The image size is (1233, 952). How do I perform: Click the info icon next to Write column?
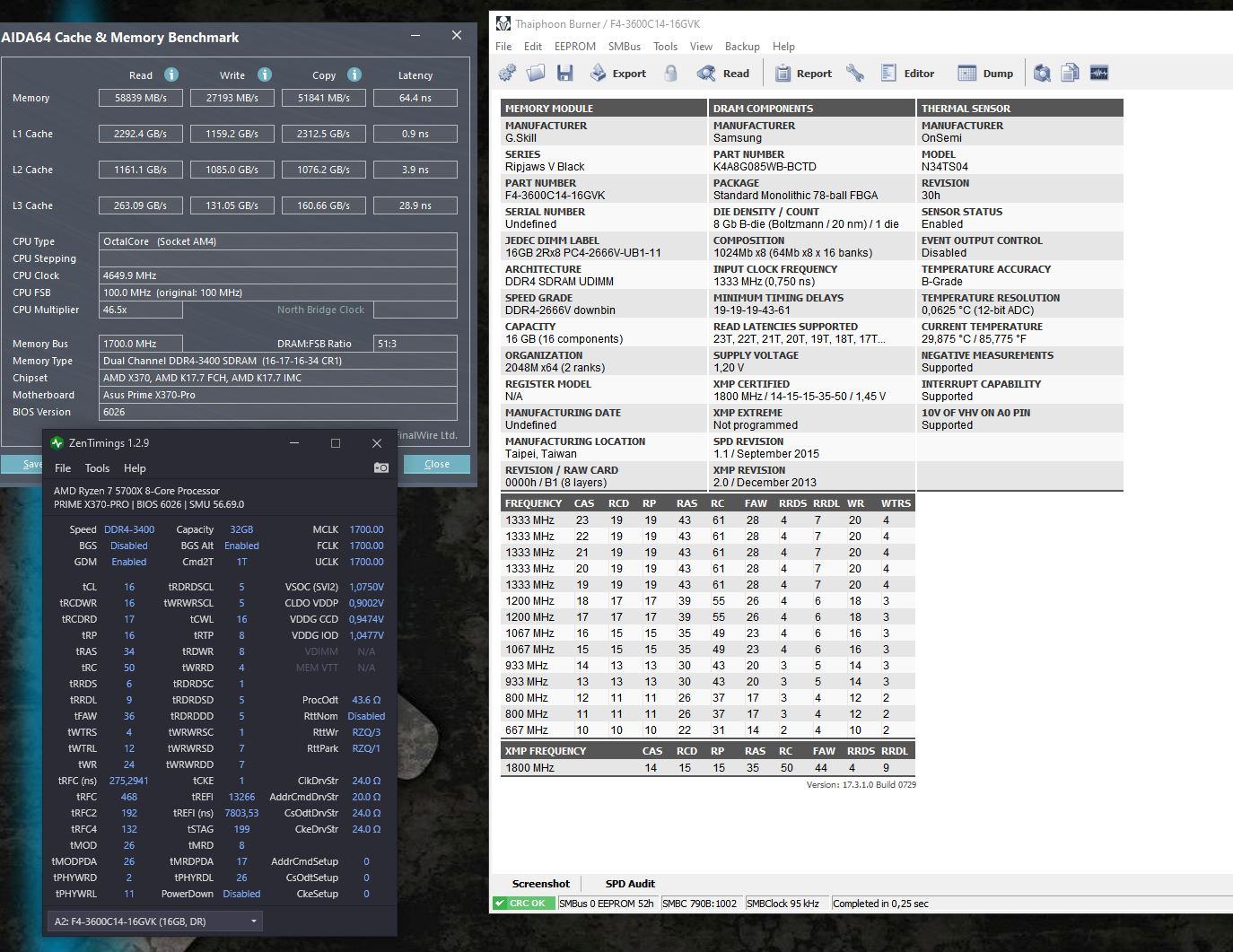coord(265,74)
